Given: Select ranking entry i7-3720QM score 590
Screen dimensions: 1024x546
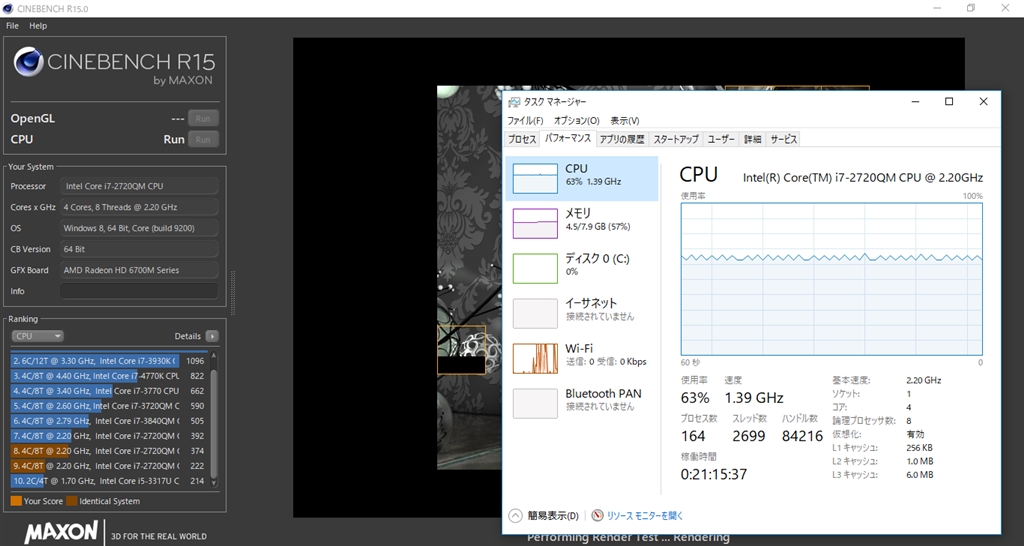Looking at the screenshot, I should pyautogui.click(x=108, y=406).
